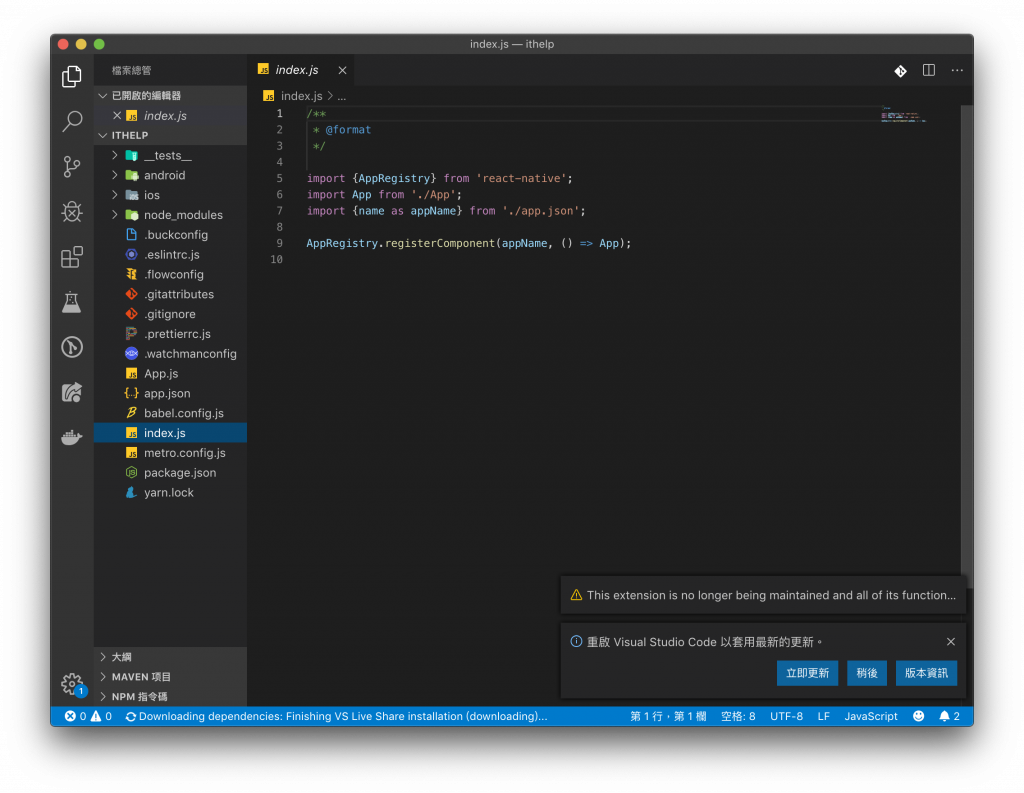The image size is (1024, 793).
Task: Change indentation via 空格: 8 status item
Action: (x=738, y=717)
